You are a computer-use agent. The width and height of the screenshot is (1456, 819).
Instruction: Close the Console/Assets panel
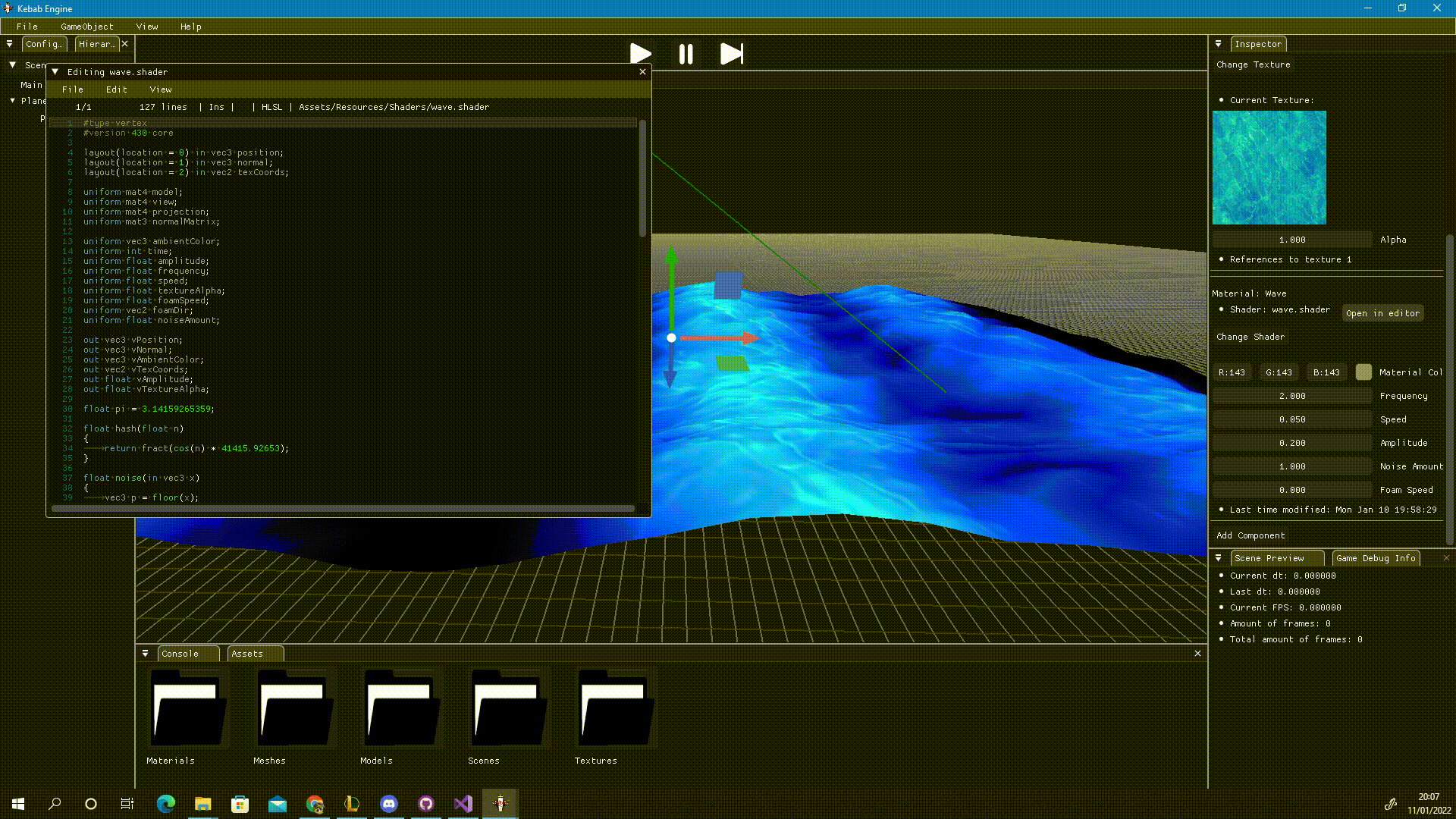(1198, 654)
